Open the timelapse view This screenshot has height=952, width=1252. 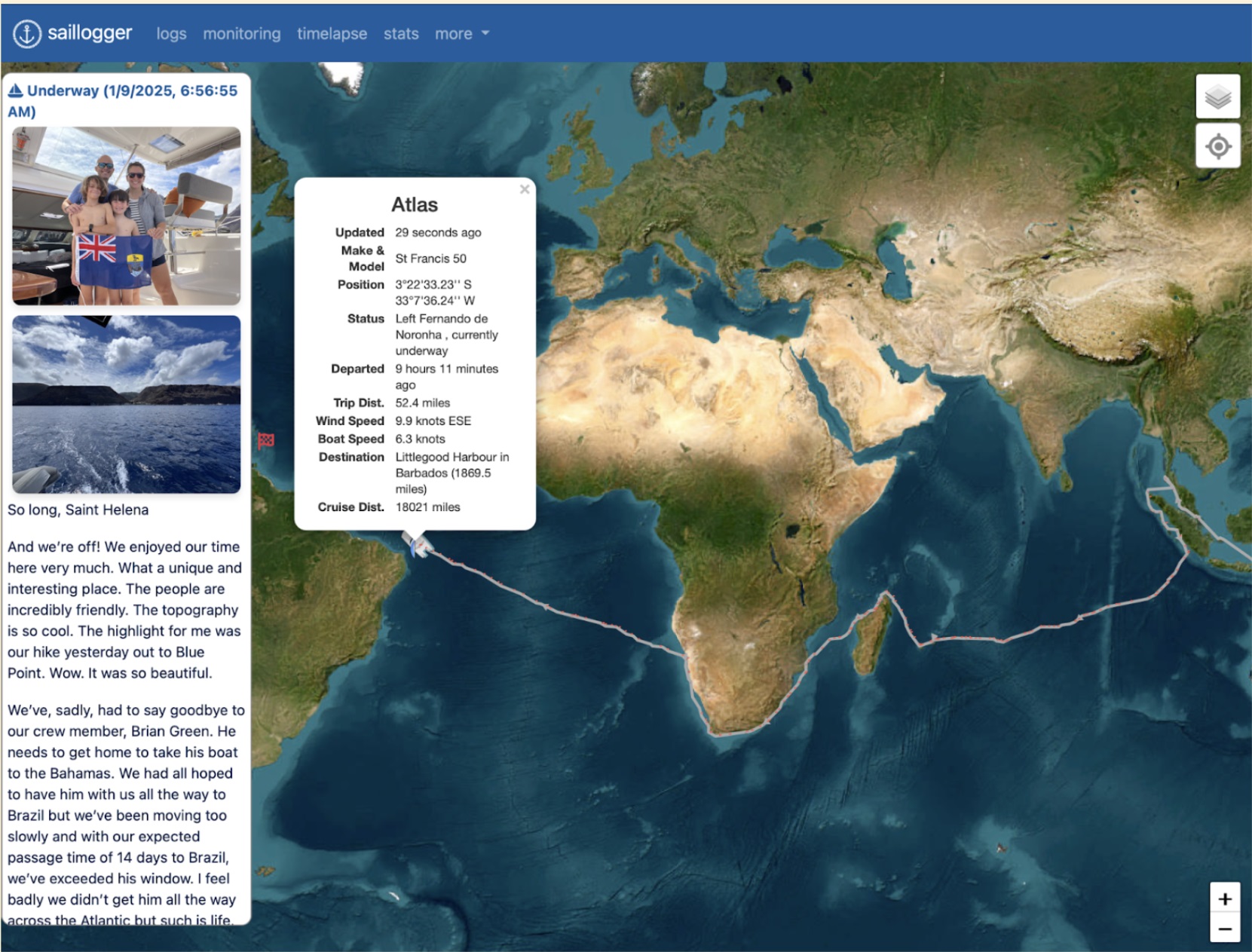click(332, 34)
